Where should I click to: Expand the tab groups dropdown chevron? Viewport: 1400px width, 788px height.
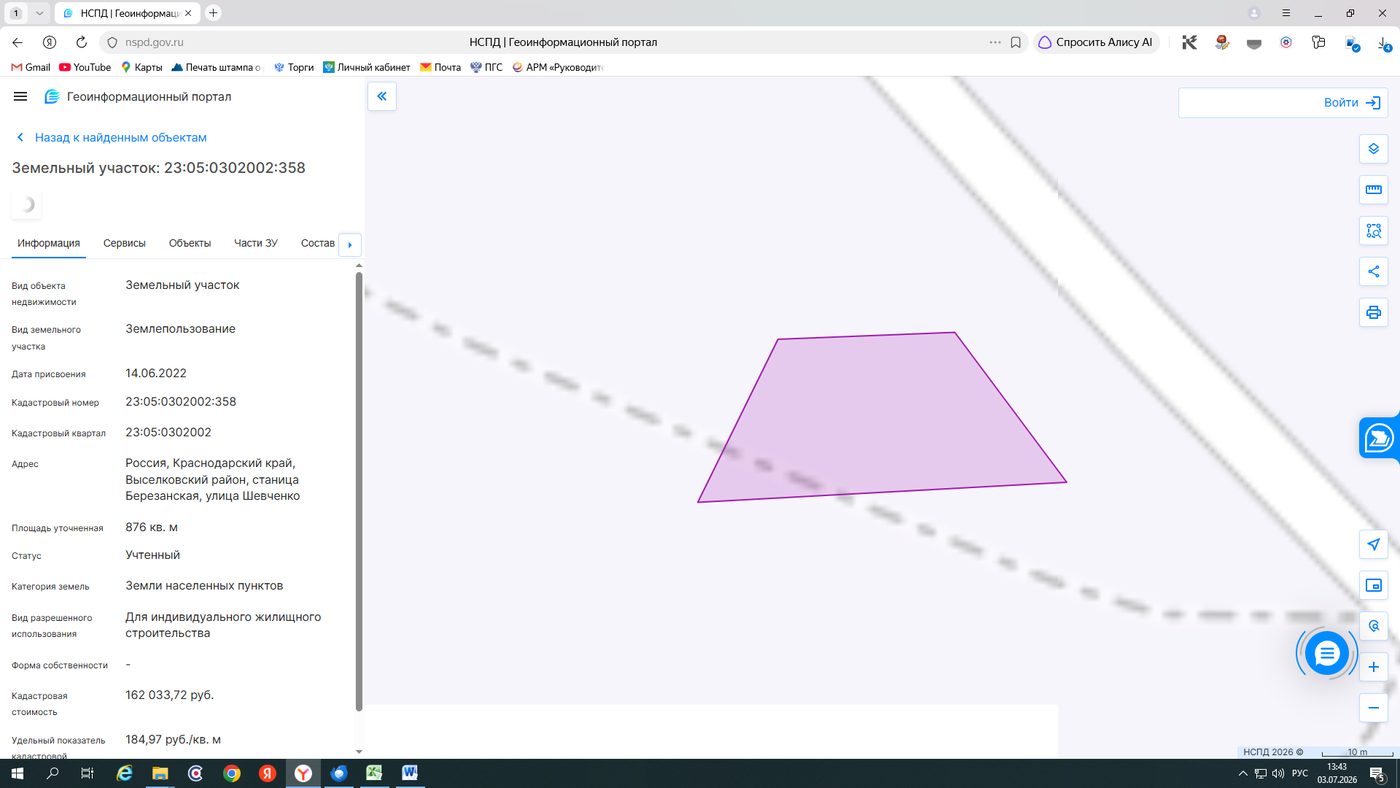(39, 13)
